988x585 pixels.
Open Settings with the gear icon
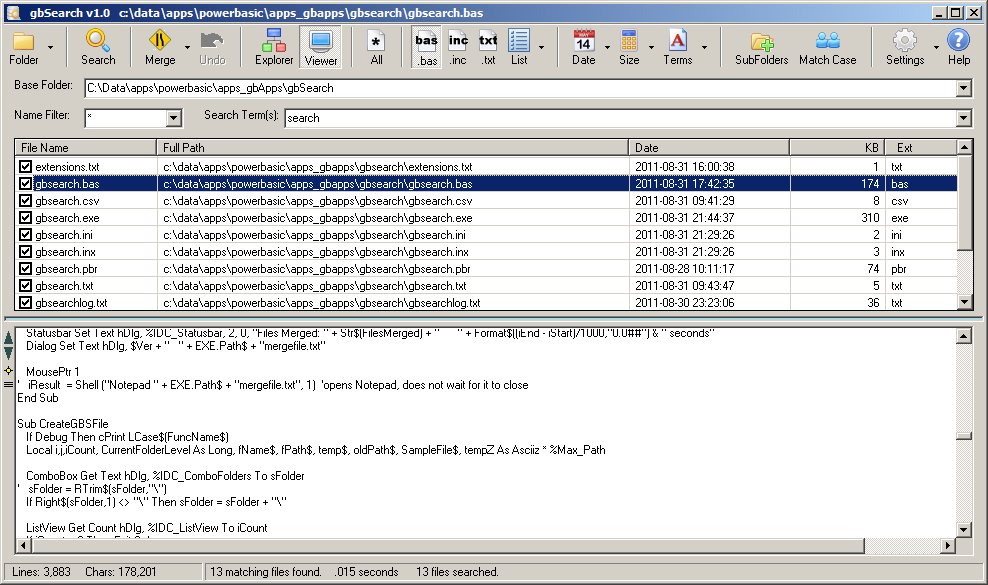(x=905, y=41)
